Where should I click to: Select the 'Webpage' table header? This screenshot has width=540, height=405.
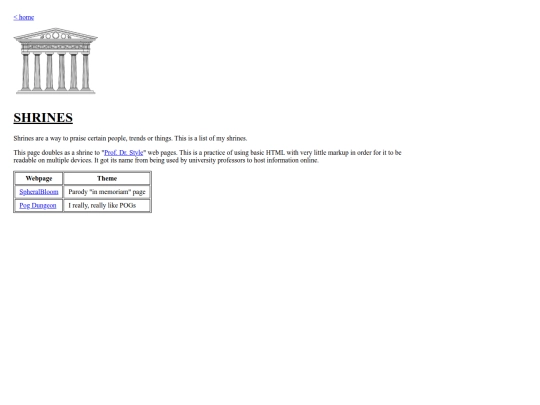tap(39, 178)
